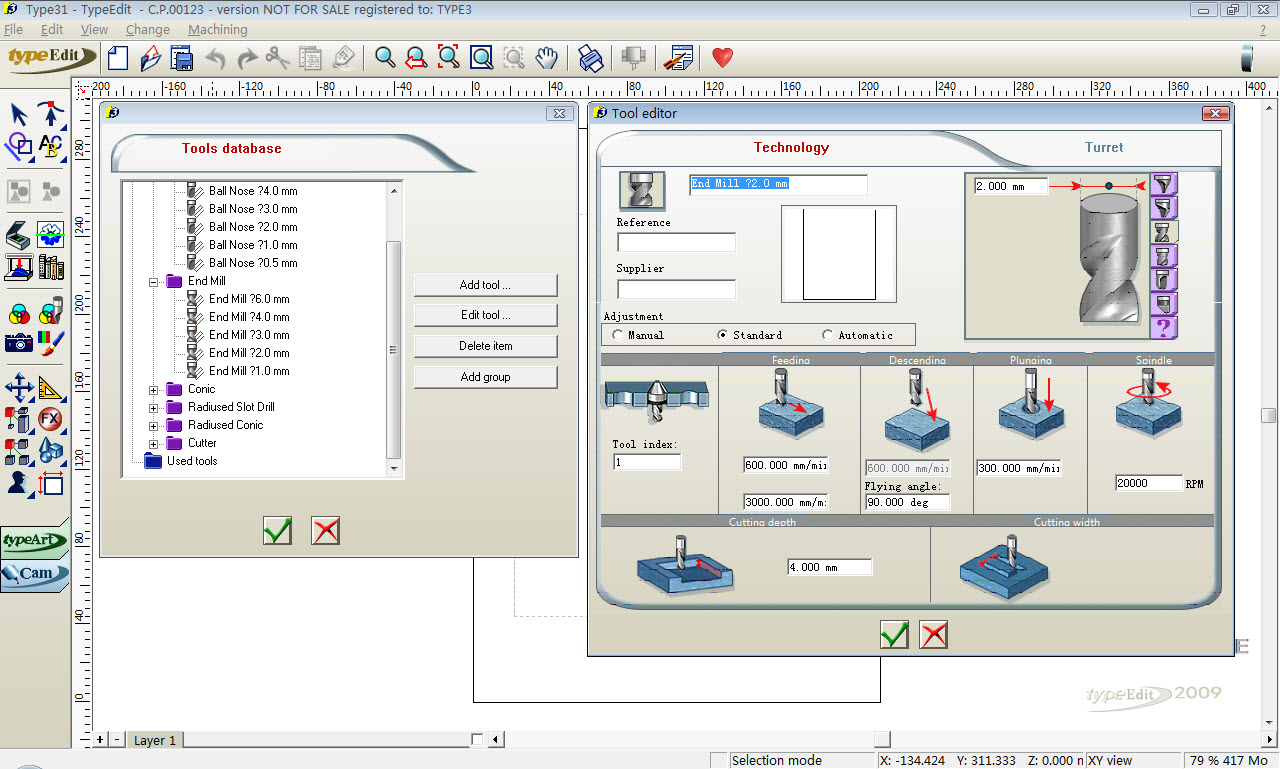Switch to the Turret tab

click(x=1104, y=147)
